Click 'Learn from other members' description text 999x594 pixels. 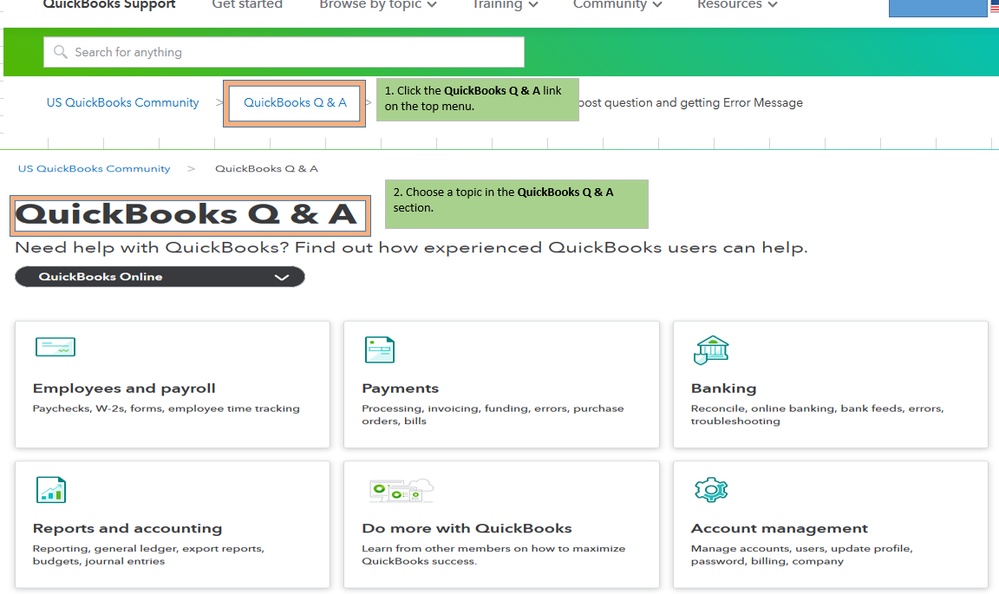pyautogui.click(x=493, y=554)
